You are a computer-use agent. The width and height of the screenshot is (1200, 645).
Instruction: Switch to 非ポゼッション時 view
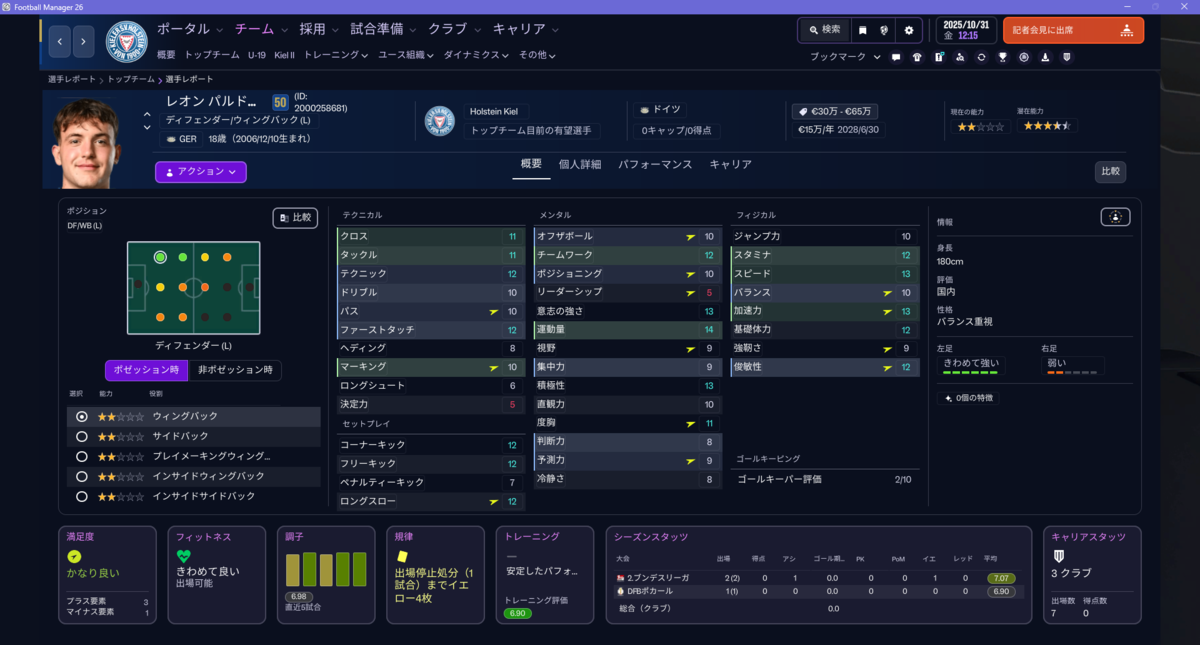(235, 370)
